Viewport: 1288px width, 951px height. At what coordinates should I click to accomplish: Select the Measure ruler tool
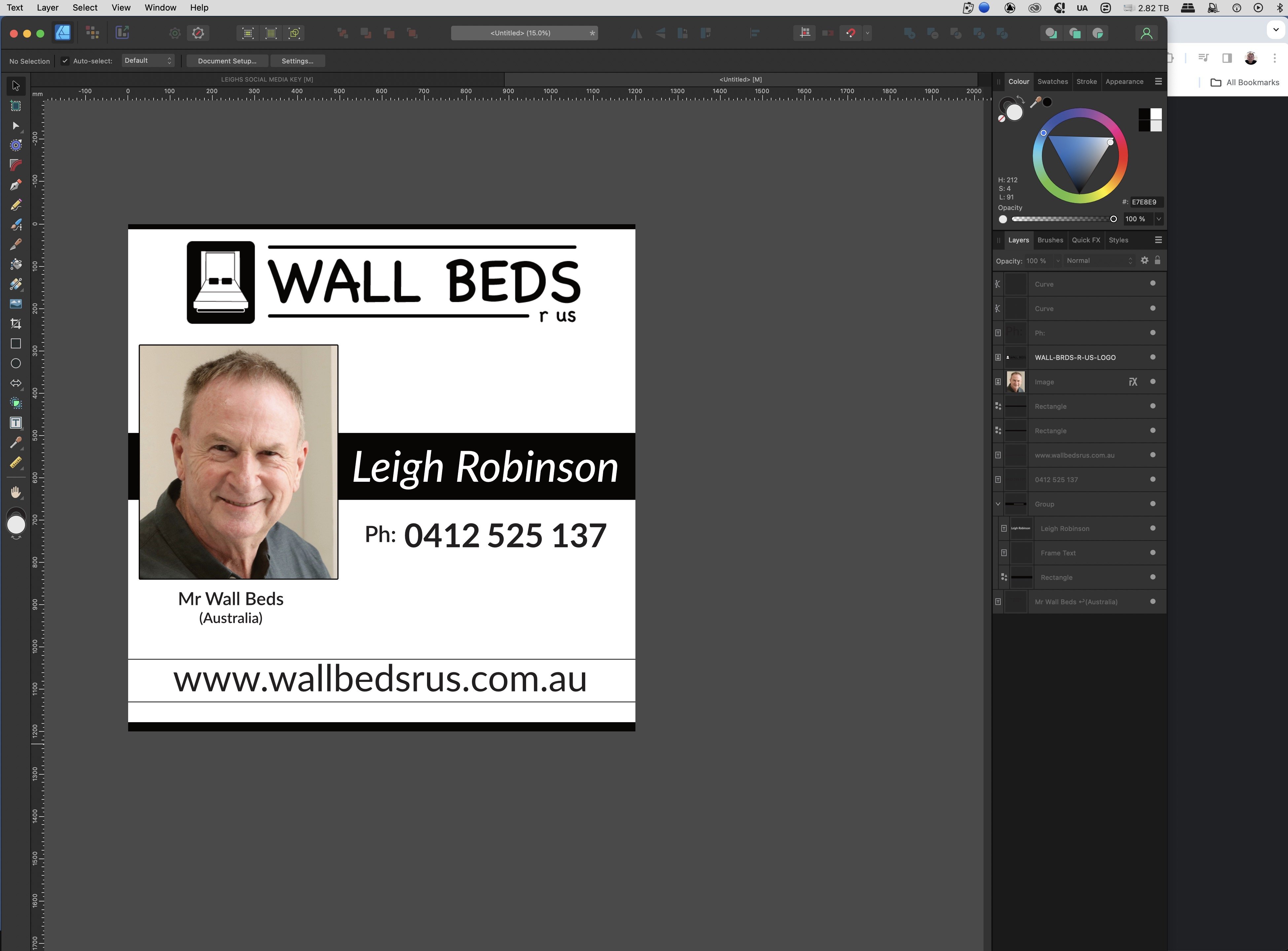(16, 462)
